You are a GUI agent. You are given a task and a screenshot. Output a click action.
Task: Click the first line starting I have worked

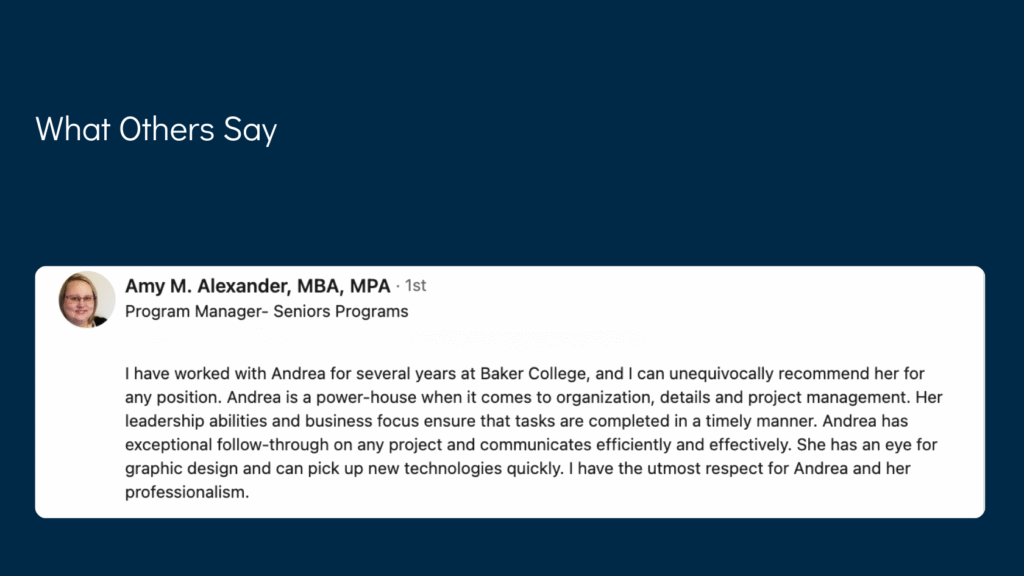524,374
